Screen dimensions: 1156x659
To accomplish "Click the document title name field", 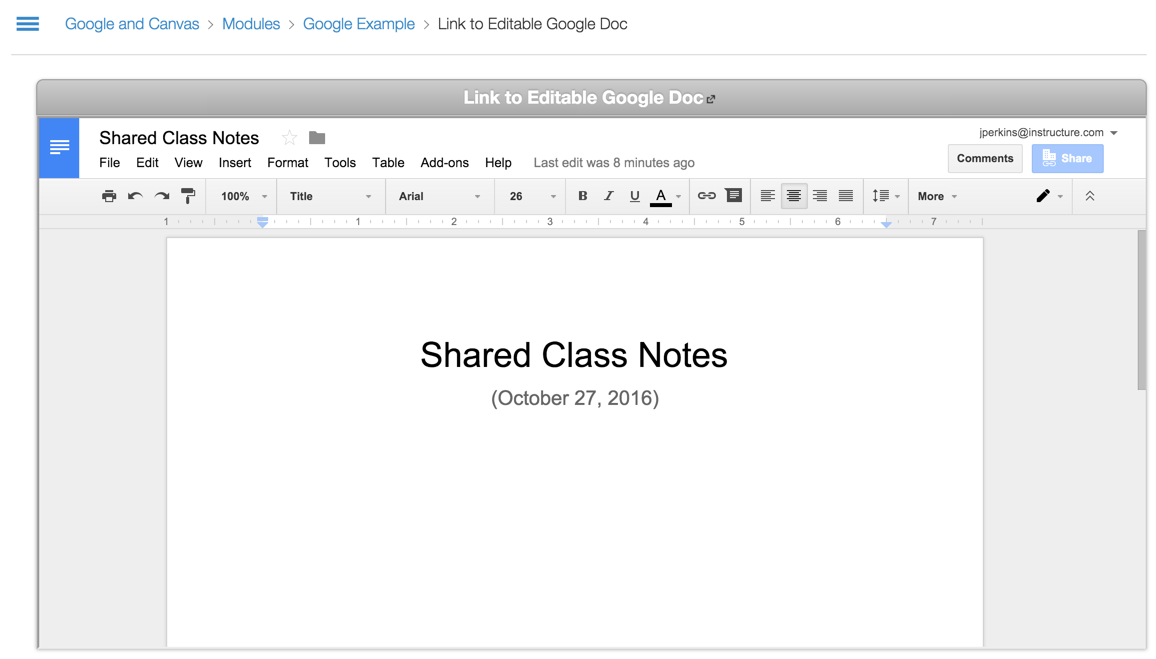I will click(179, 138).
